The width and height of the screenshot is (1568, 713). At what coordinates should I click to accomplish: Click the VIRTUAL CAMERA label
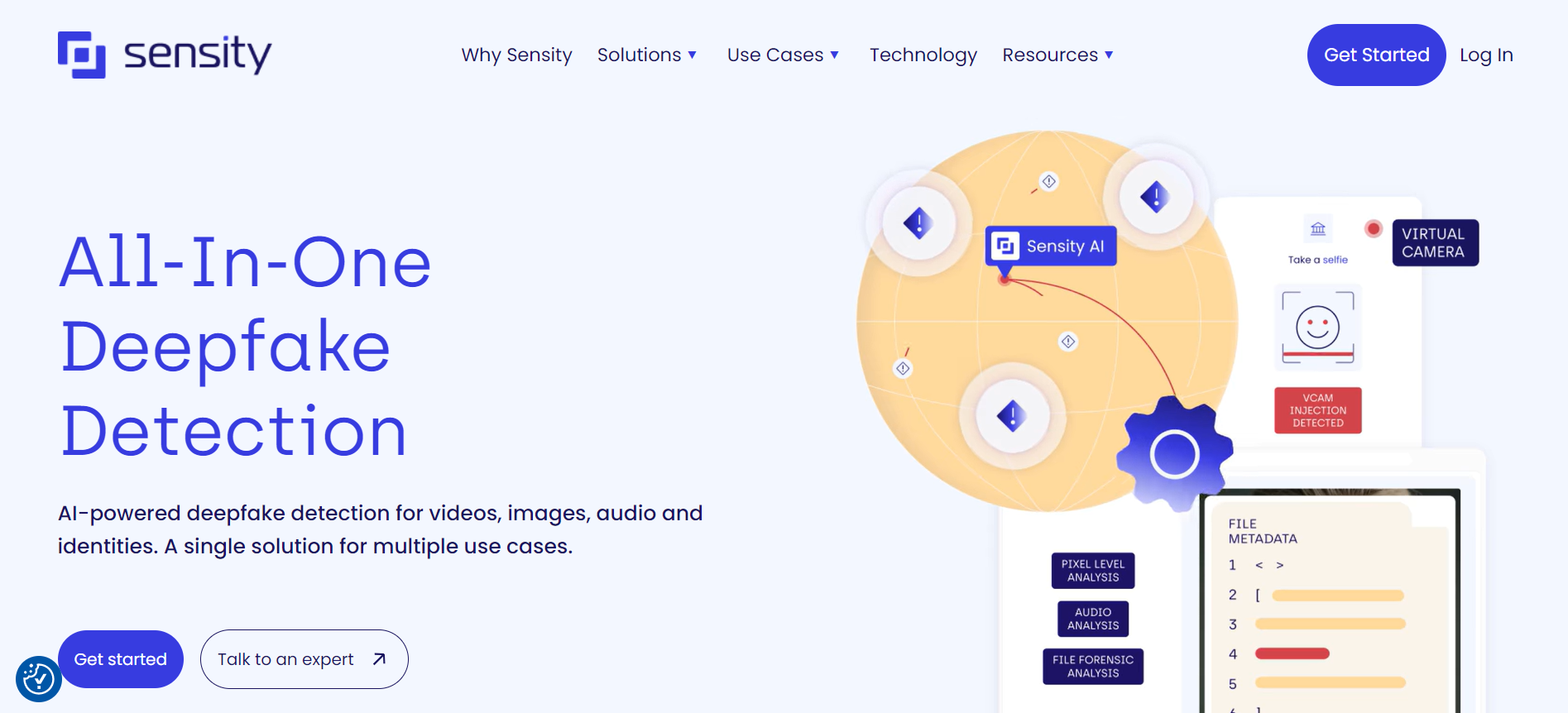1436,243
